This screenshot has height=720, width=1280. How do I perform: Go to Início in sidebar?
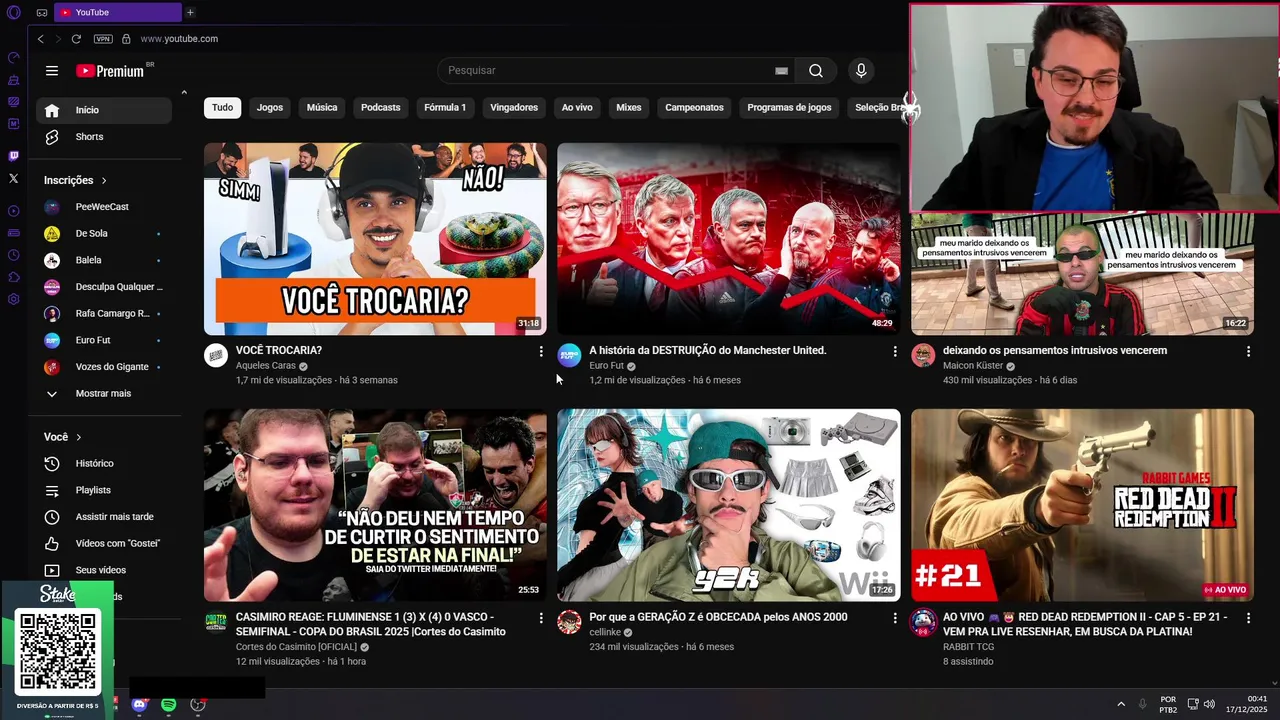coord(104,110)
